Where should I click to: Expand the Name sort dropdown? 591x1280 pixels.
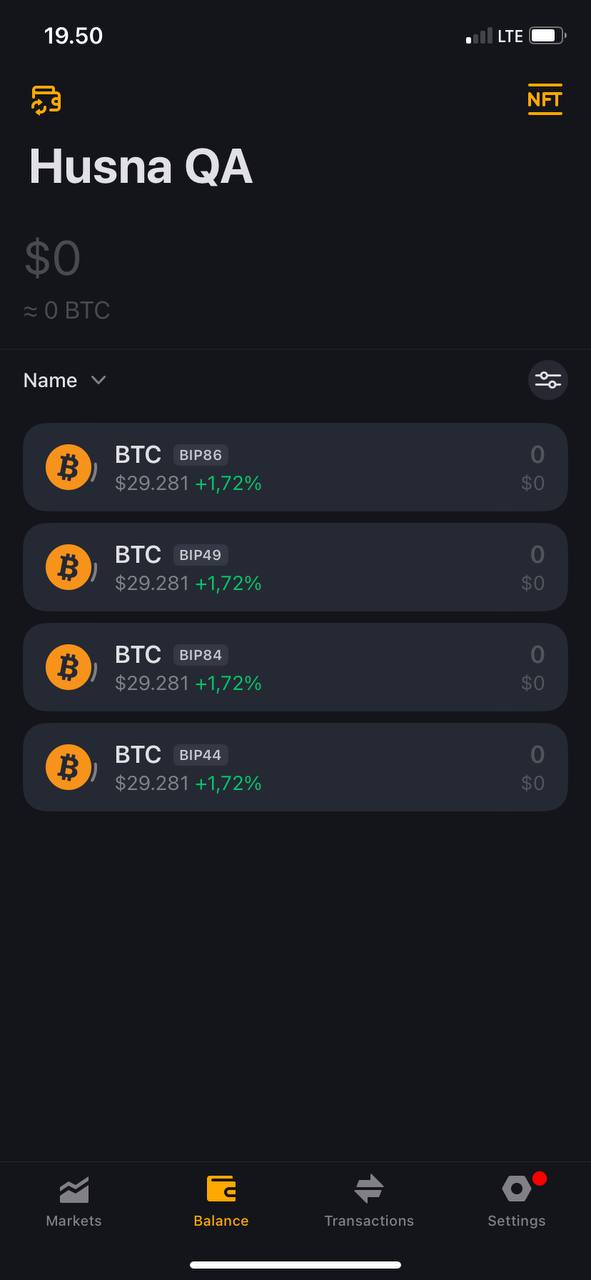coord(65,380)
